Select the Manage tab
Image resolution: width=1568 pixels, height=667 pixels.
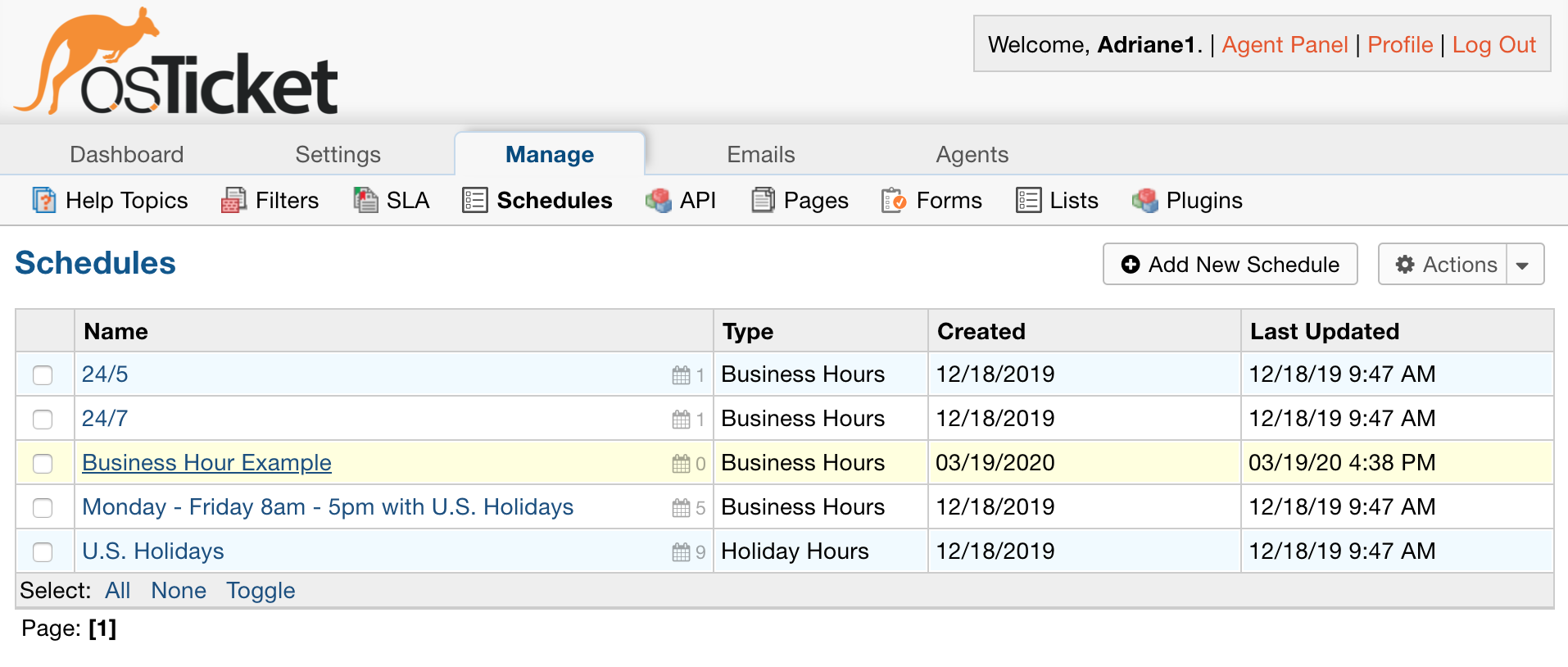550,154
